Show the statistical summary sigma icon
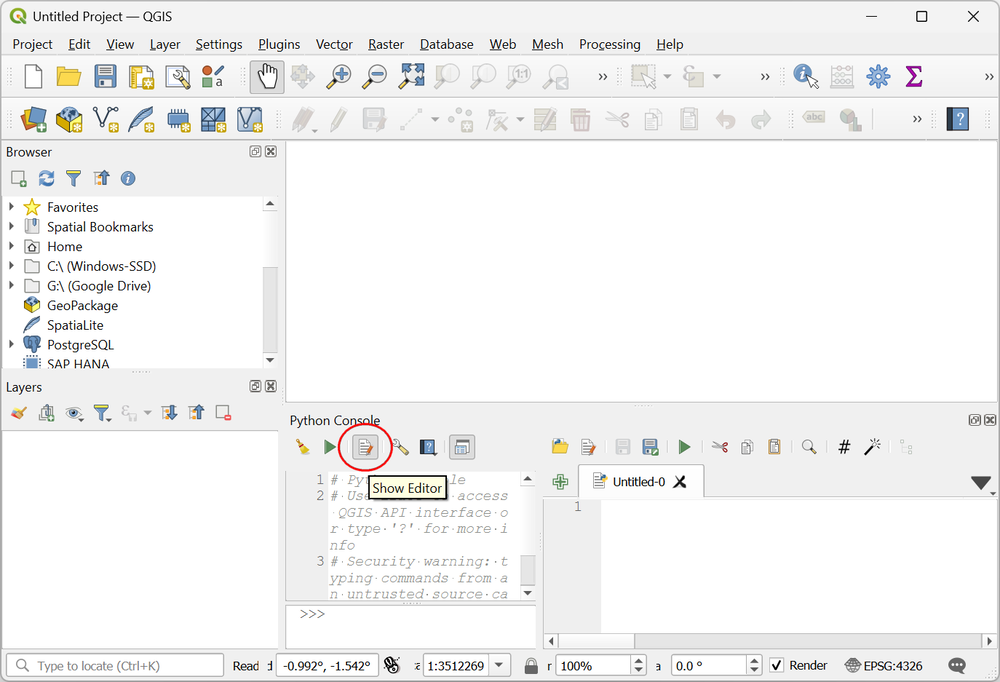The width and height of the screenshot is (1000, 682). point(914,77)
